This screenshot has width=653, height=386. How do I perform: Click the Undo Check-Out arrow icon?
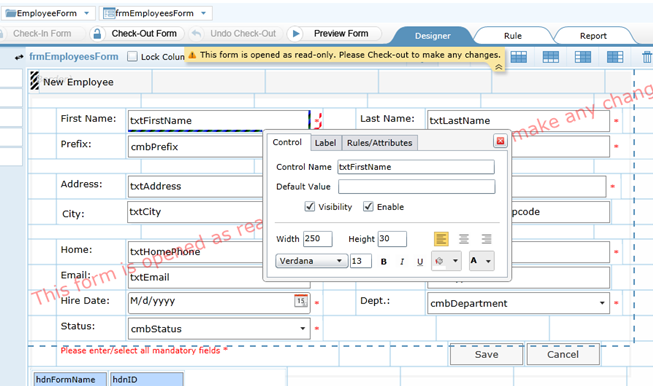[197, 34]
